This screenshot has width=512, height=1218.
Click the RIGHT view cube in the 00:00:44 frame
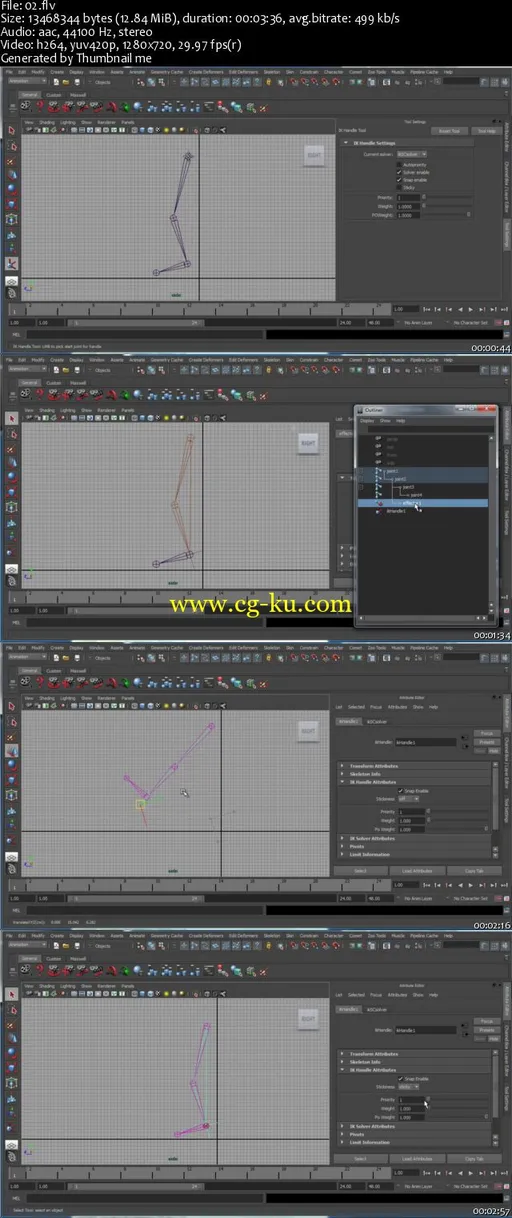pos(313,154)
